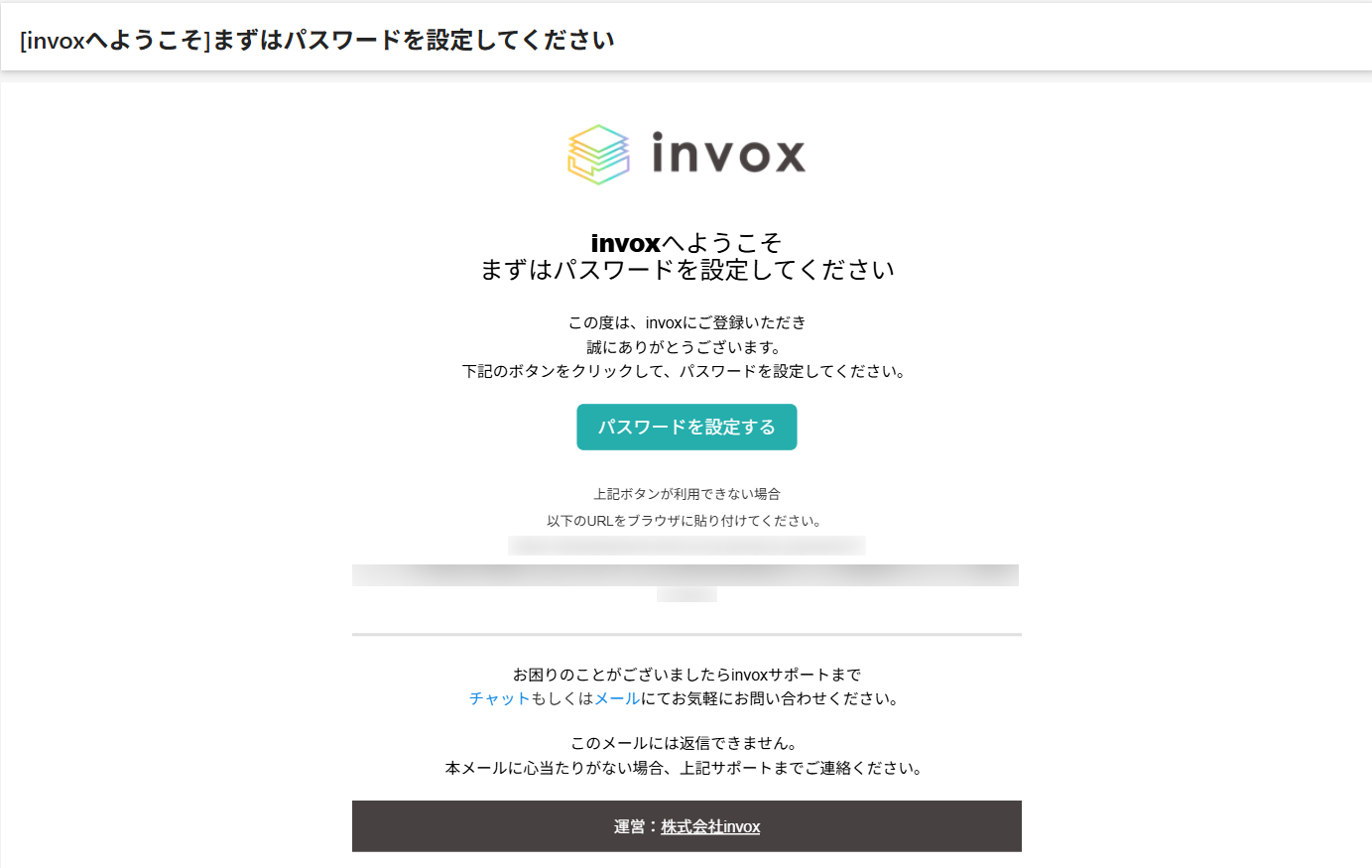Viewport: 1372px width, 868px height.
Task: Click the dark footer bar with 運営 label
Action: [x=686, y=826]
